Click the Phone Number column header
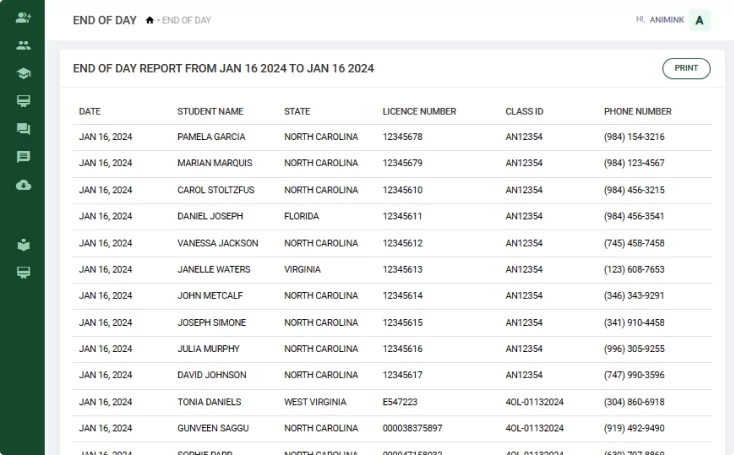The height and width of the screenshot is (455, 734). 637,111
